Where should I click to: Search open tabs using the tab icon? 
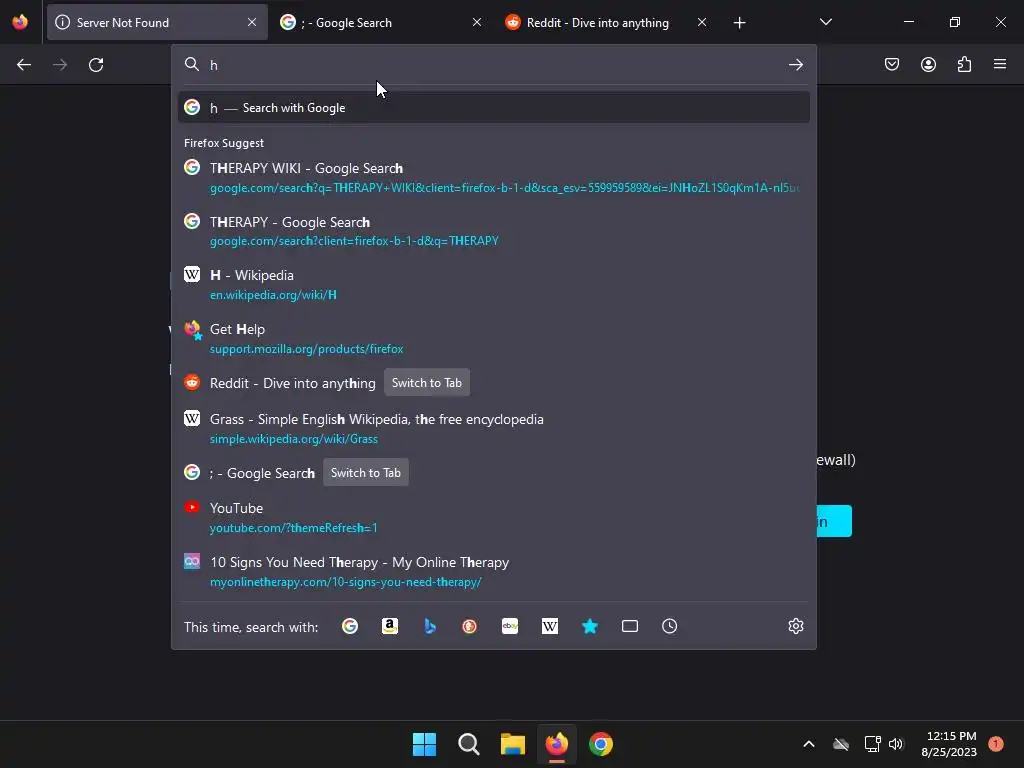click(x=630, y=626)
